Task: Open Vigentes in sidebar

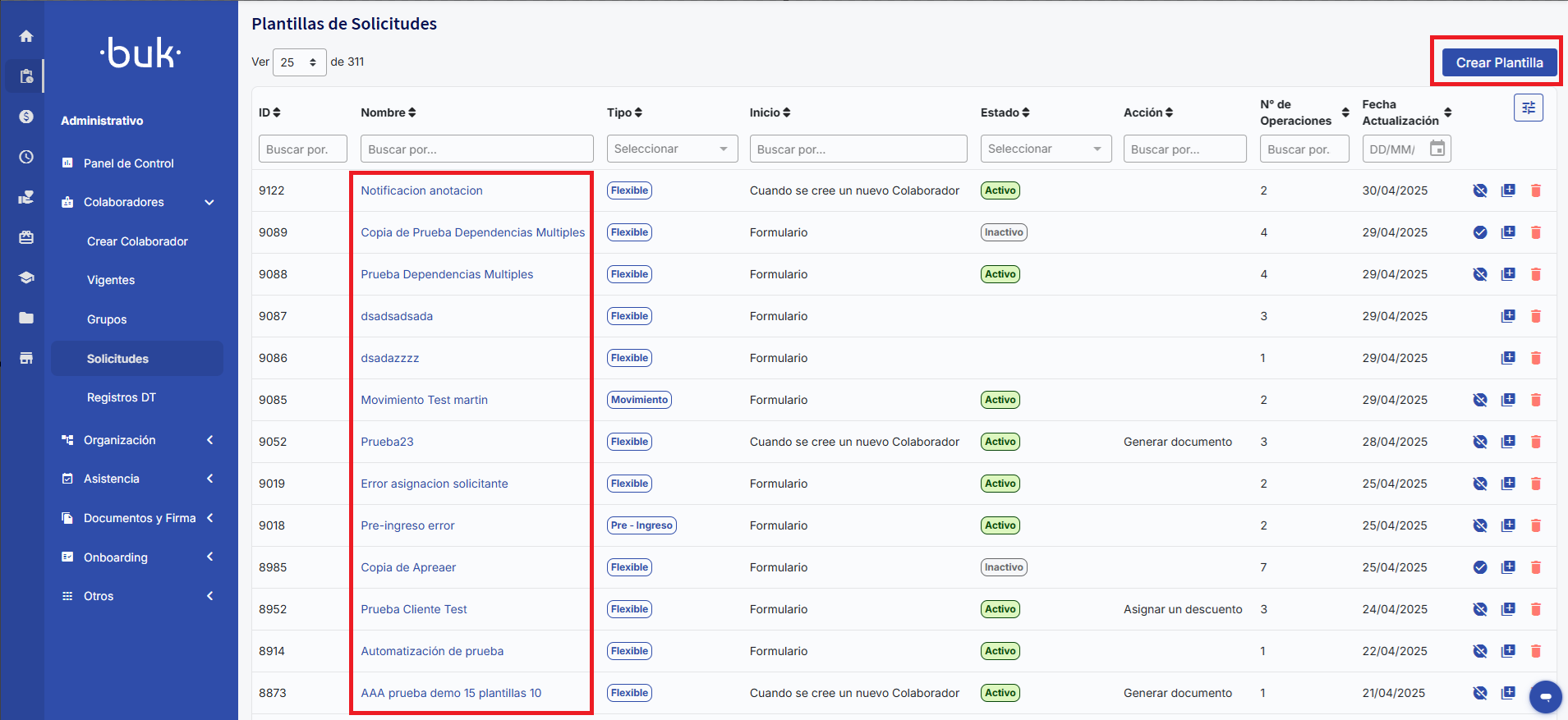Action: pyautogui.click(x=111, y=280)
